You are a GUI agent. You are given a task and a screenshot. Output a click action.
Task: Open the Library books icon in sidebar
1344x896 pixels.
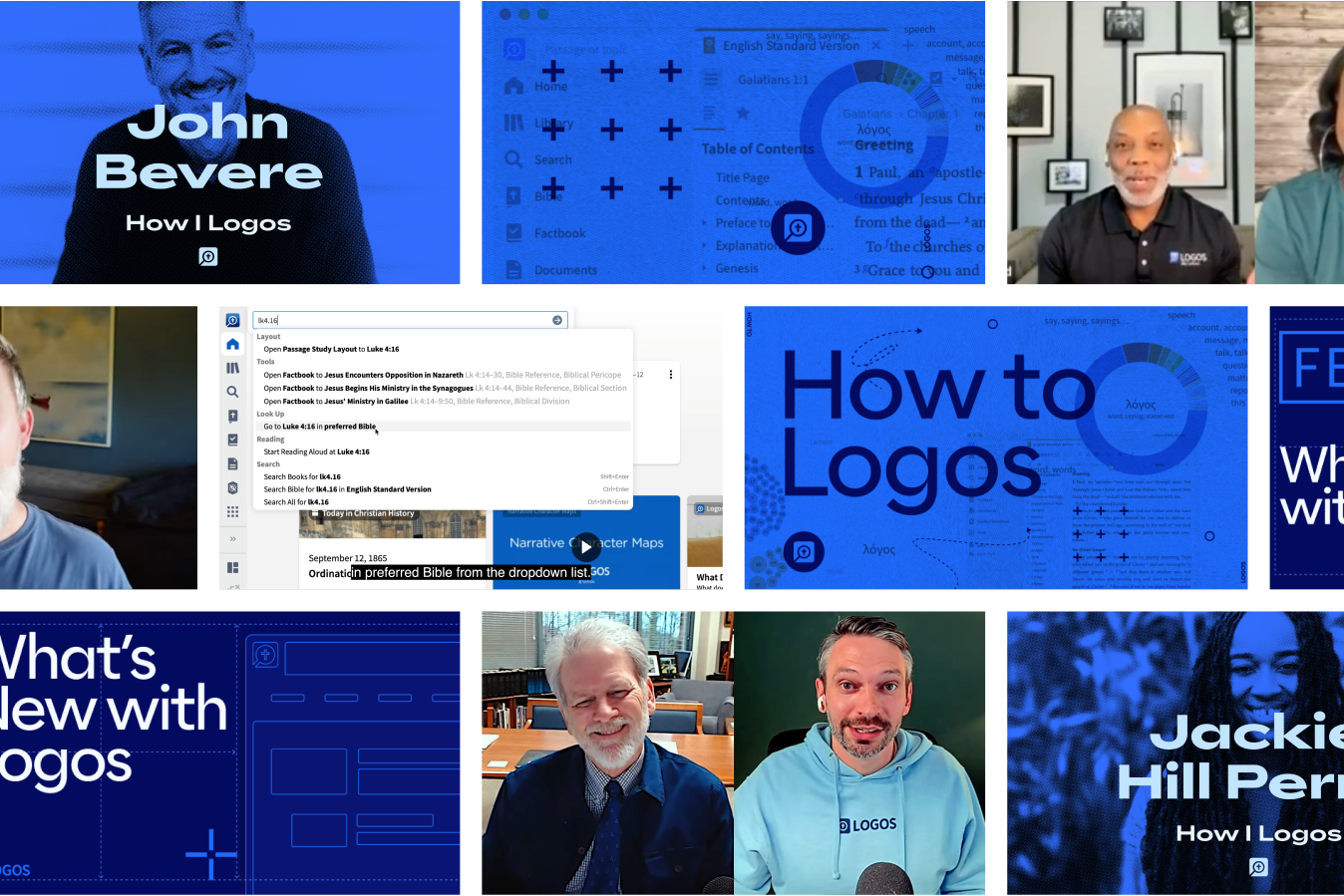coord(232,368)
